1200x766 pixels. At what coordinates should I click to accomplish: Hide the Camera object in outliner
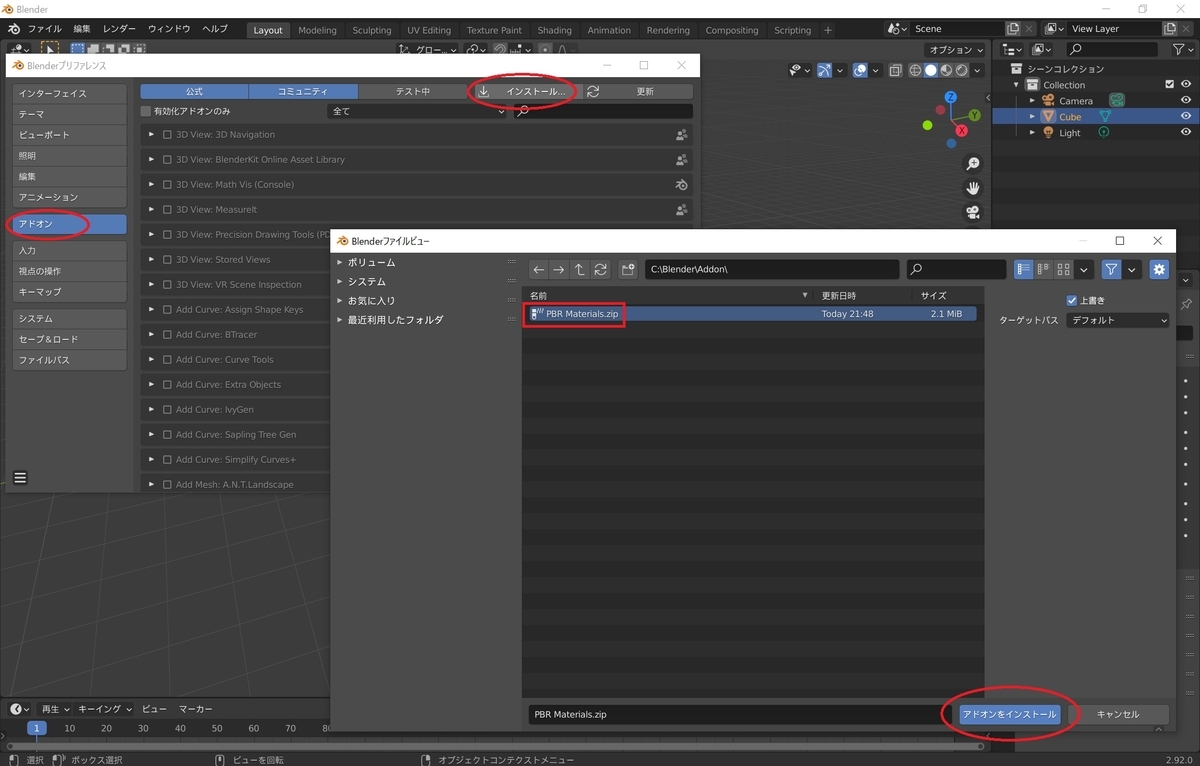click(x=1186, y=100)
